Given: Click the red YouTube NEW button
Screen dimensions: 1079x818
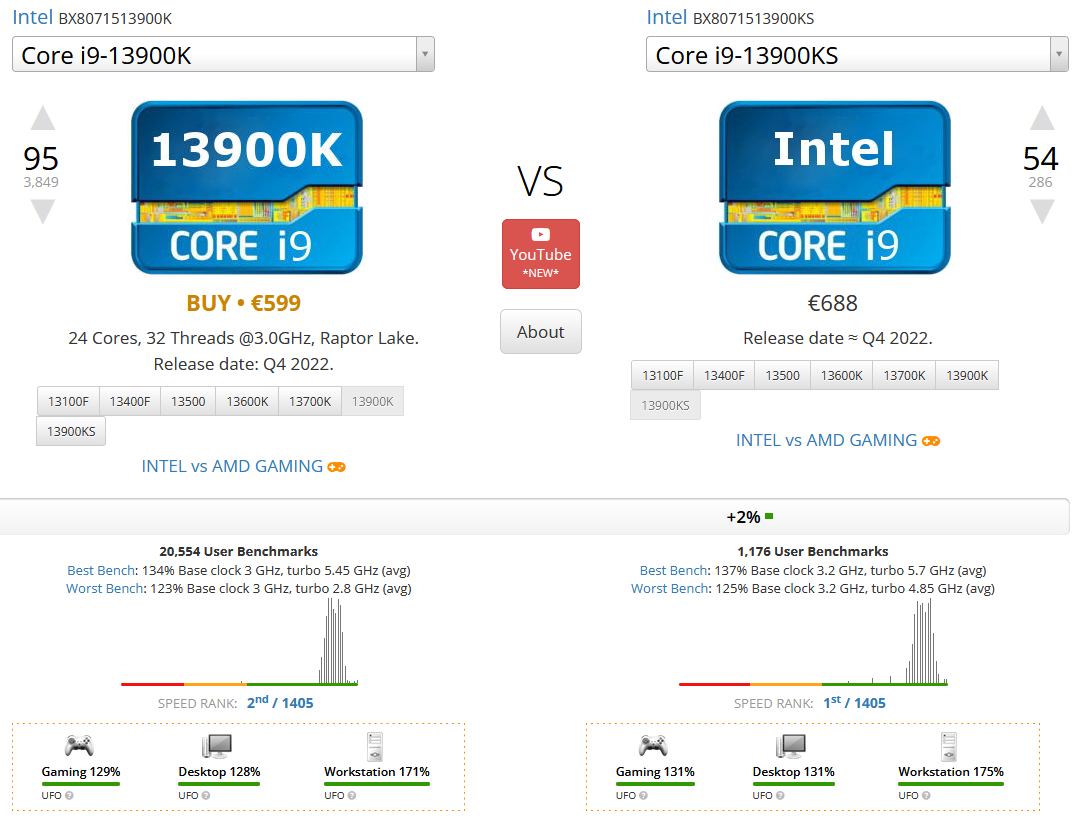Looking at the screenshot, I should [x=541, y=254].
